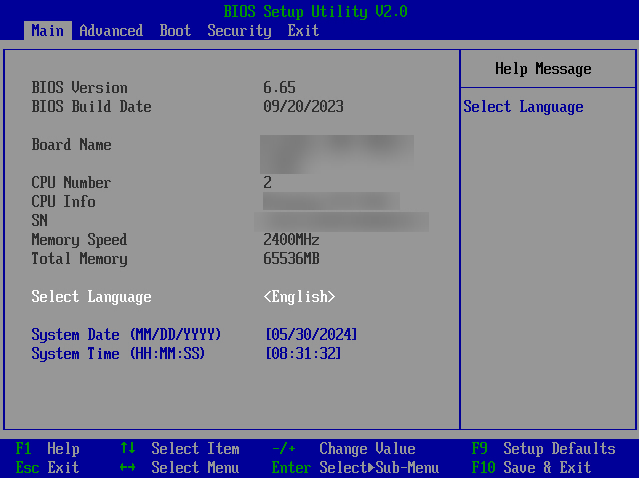Click the Memory Speed label
The width and height of the screenshot is (639, 478).
79,240
